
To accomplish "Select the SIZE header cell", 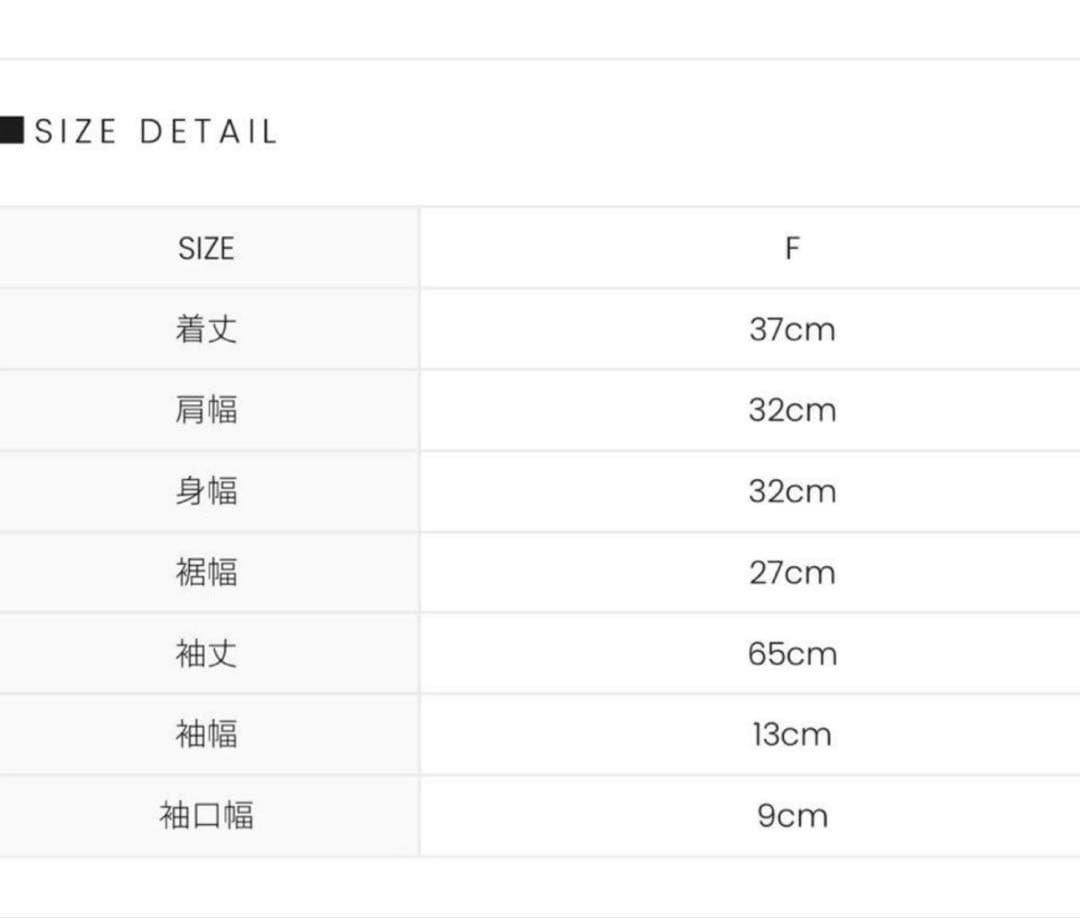I will click(206, 248).
